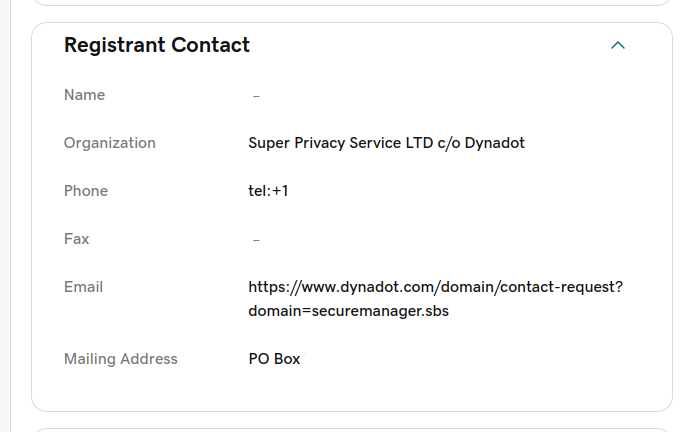Select the Email field label

pyautogui.click(x=83, y=287)
